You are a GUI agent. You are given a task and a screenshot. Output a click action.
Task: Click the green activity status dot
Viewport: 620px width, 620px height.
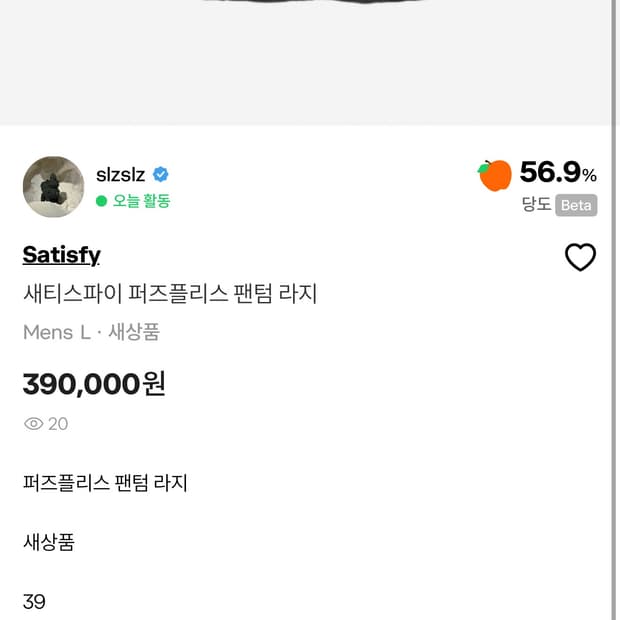coord(101,201)
